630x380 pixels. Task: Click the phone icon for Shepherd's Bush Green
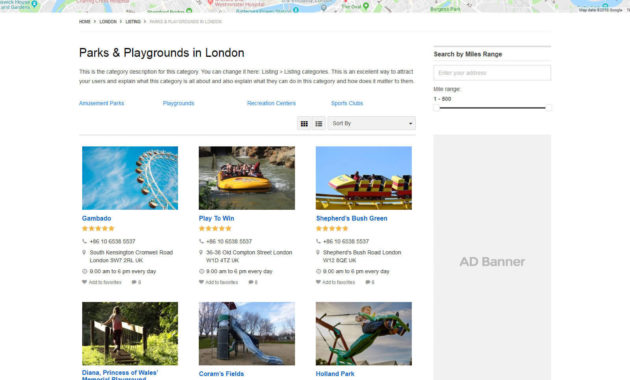[x=318, y=241]
